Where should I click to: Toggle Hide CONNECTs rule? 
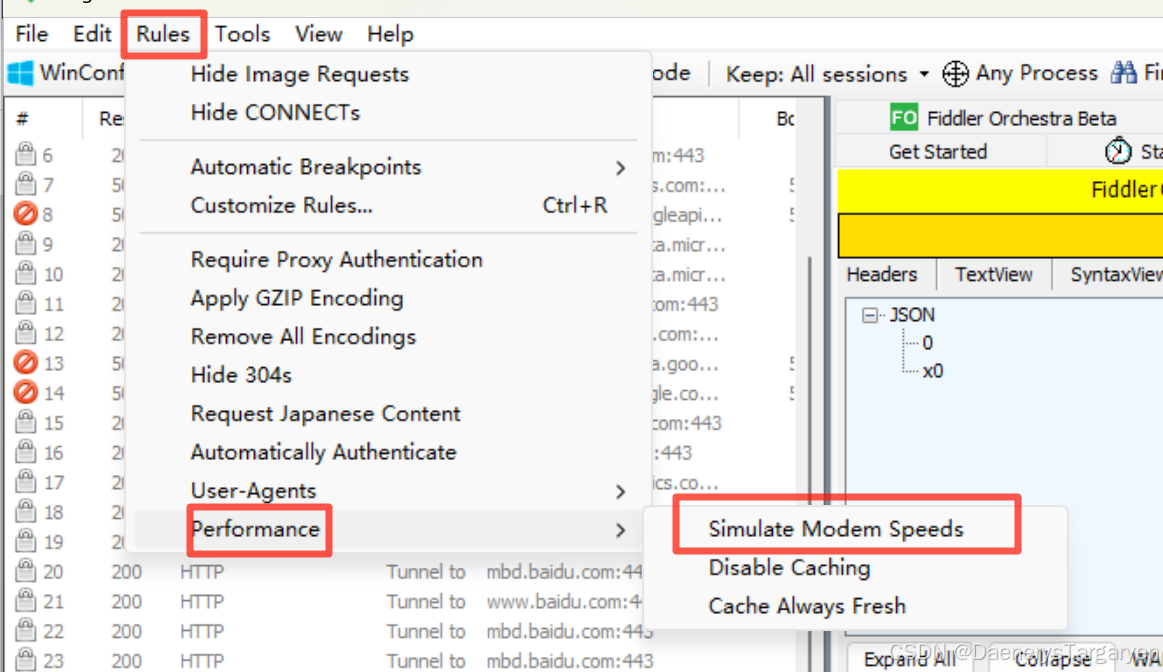point(275,113)
